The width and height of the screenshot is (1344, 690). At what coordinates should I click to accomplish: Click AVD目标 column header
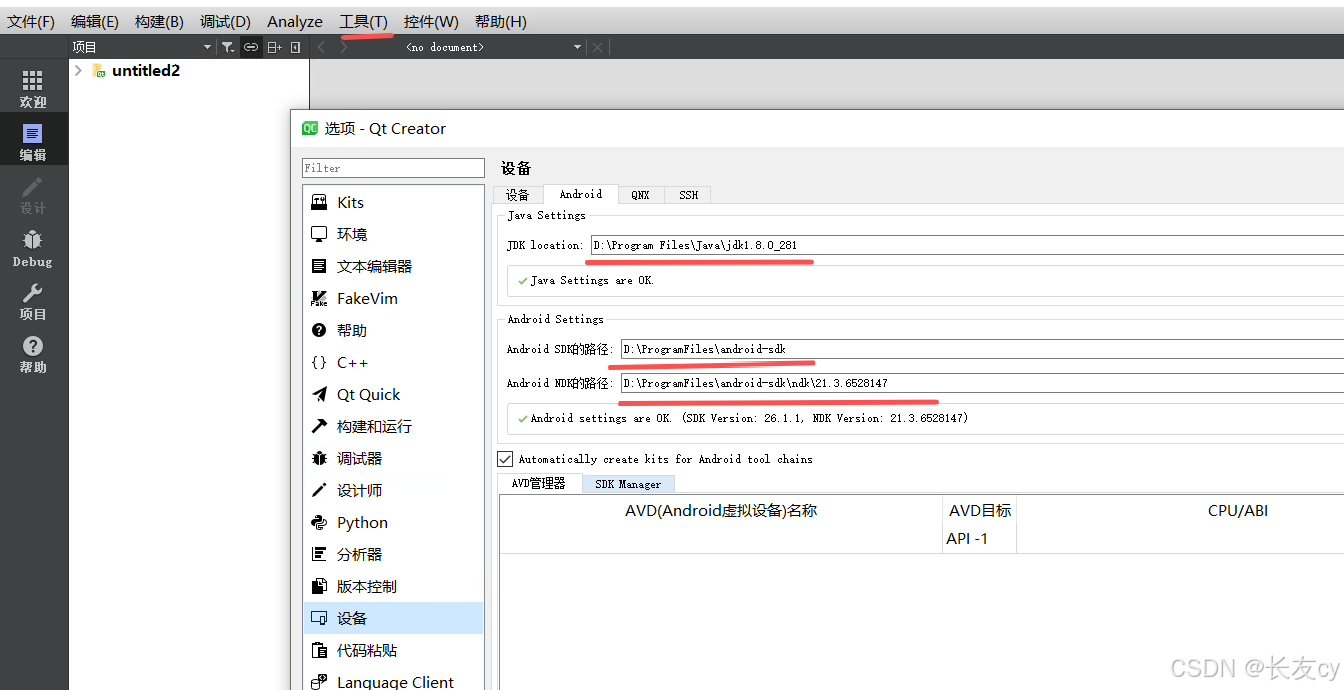point(980,511)
